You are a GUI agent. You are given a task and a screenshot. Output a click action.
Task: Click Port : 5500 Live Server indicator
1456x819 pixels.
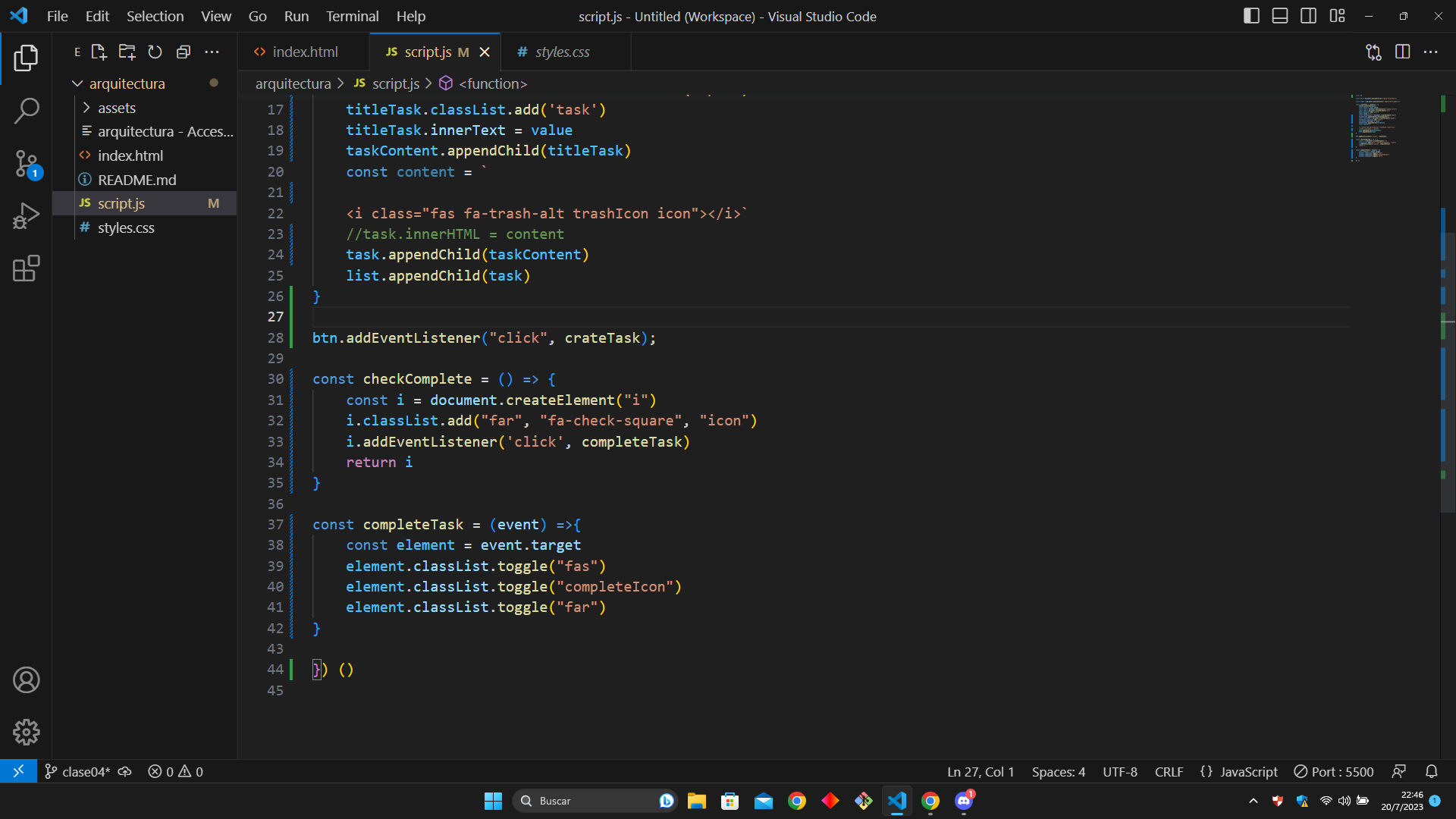(x=1333, y=771)
